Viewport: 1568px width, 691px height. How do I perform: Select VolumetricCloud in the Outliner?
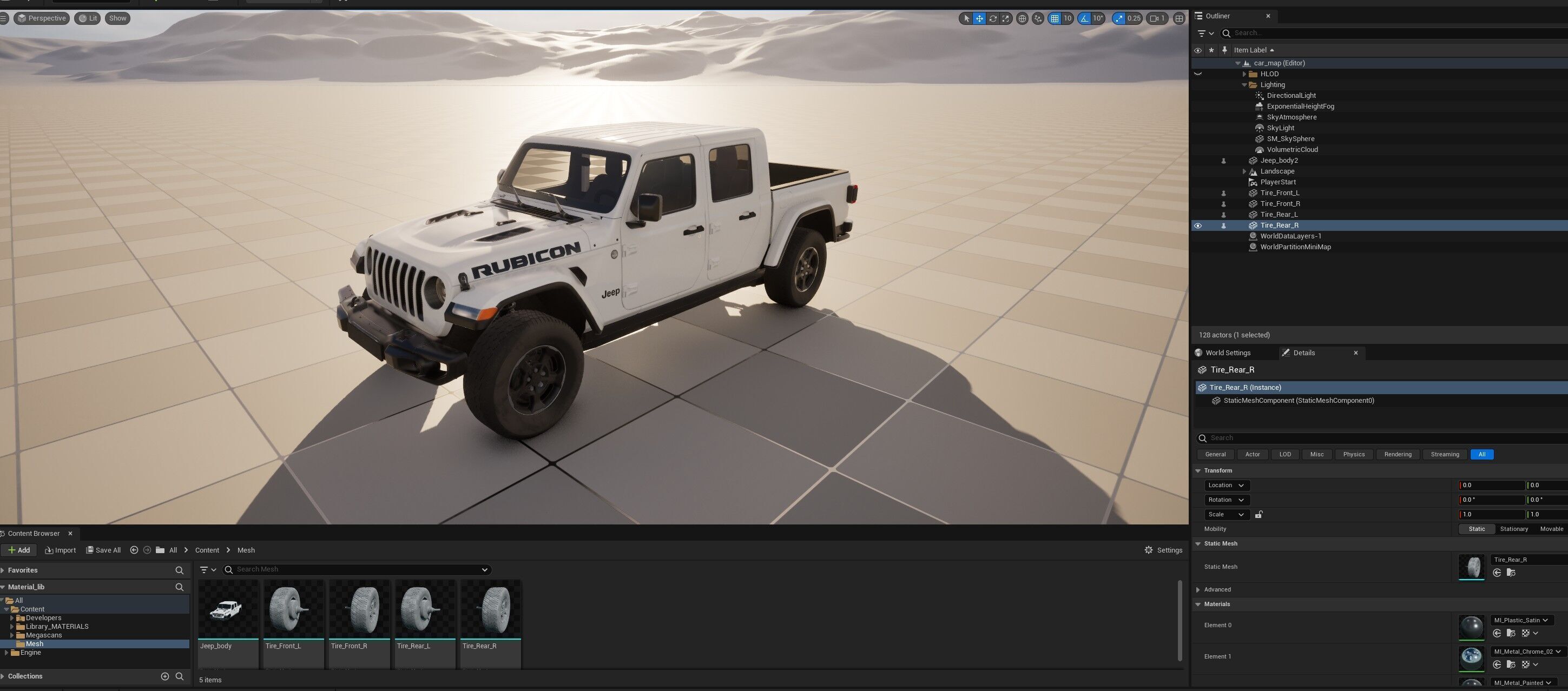pyautogui.click(x=1292, y=150)
